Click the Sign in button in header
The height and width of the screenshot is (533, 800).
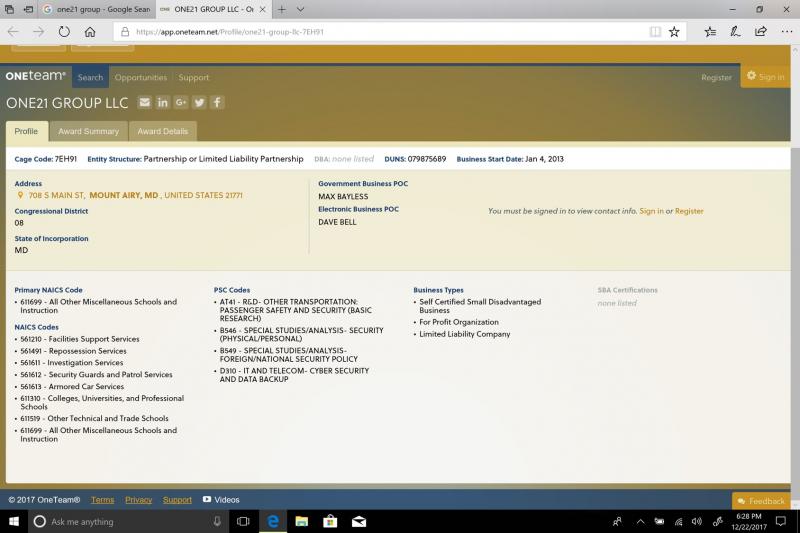pos(766,77)
